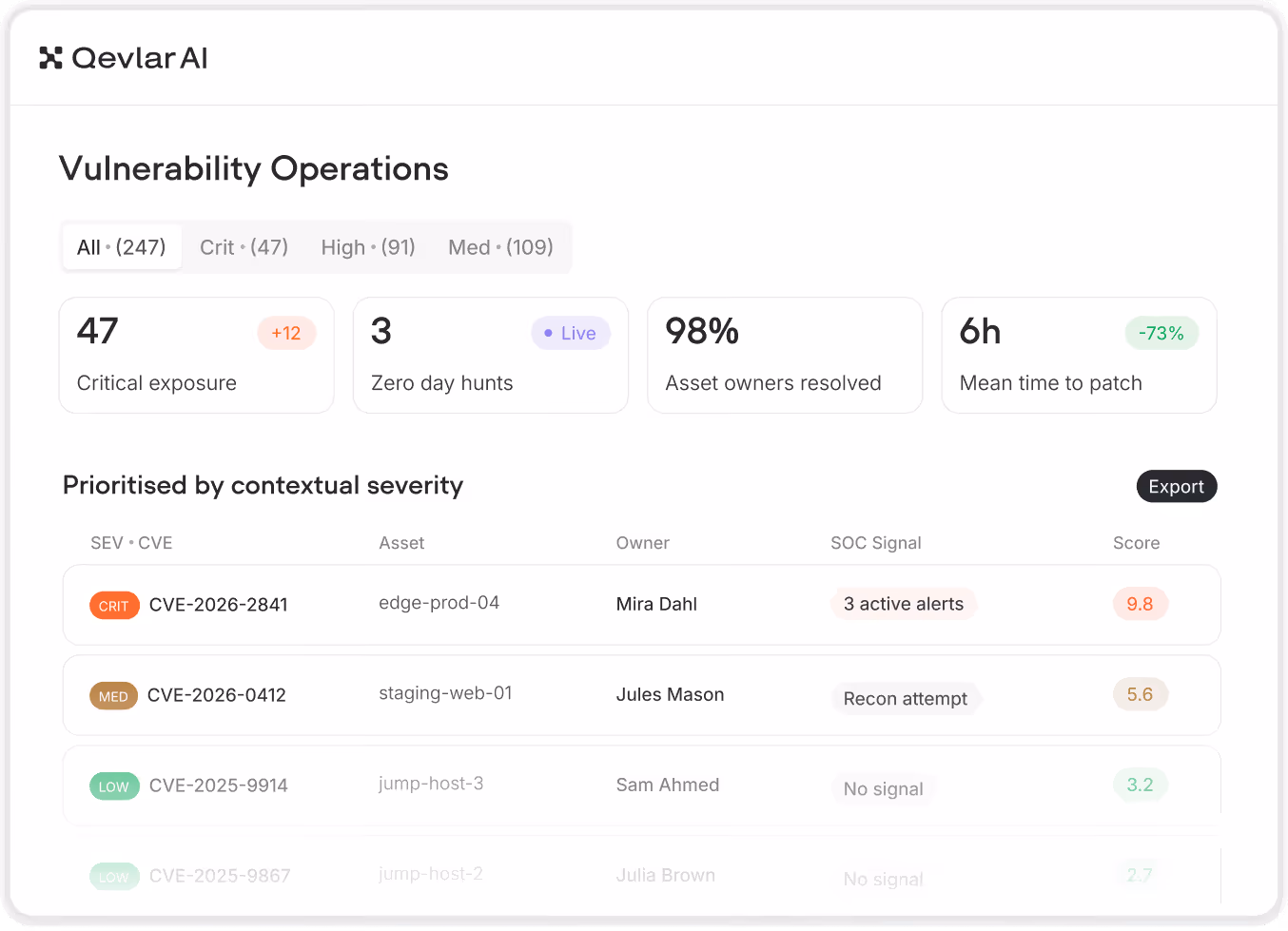Select owner Jules Mason
Viewport: 1288px width, 931px height.
point(670,694)
